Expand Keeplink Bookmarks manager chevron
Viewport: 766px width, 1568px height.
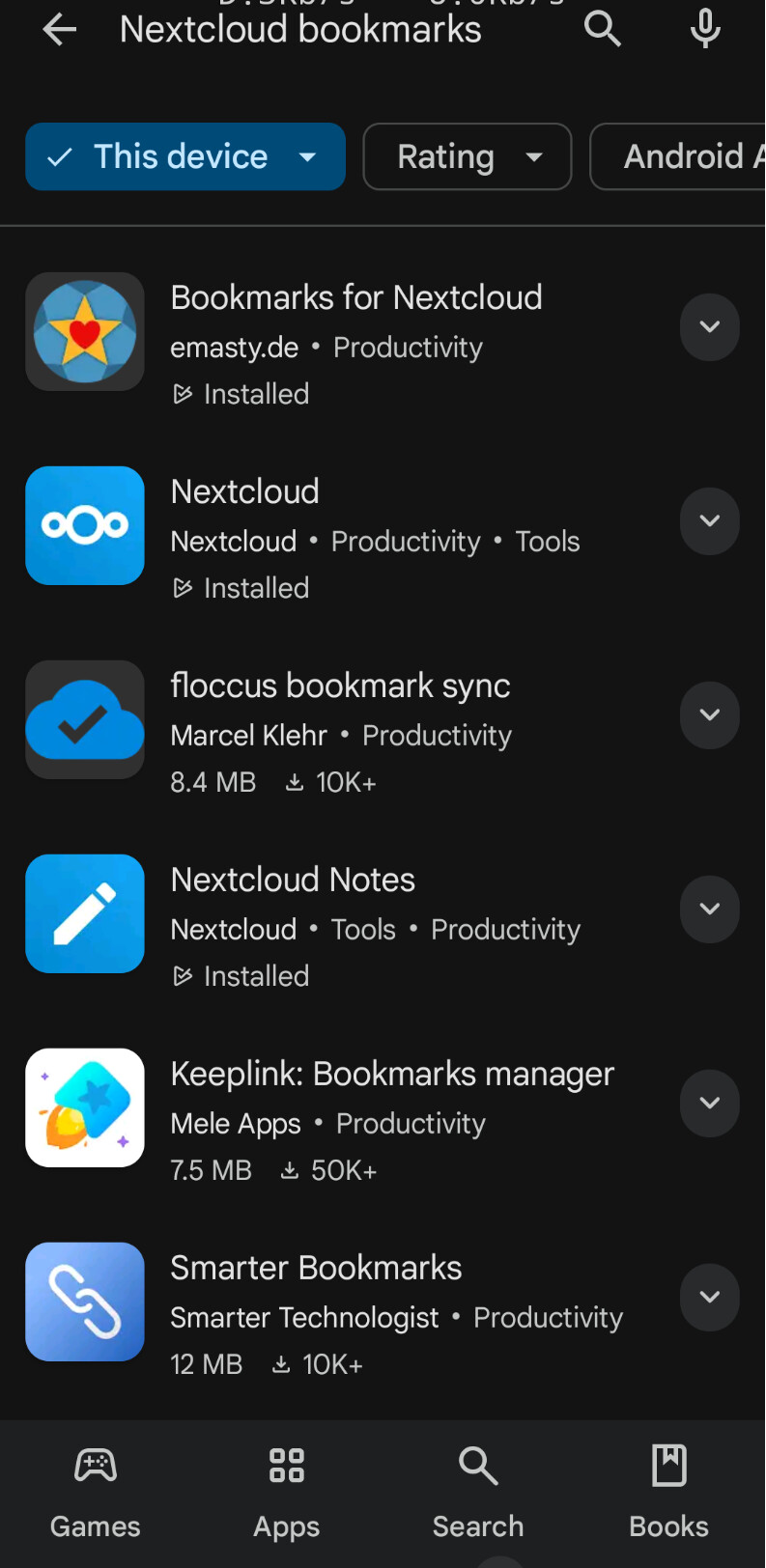[x=710, y=1104]
